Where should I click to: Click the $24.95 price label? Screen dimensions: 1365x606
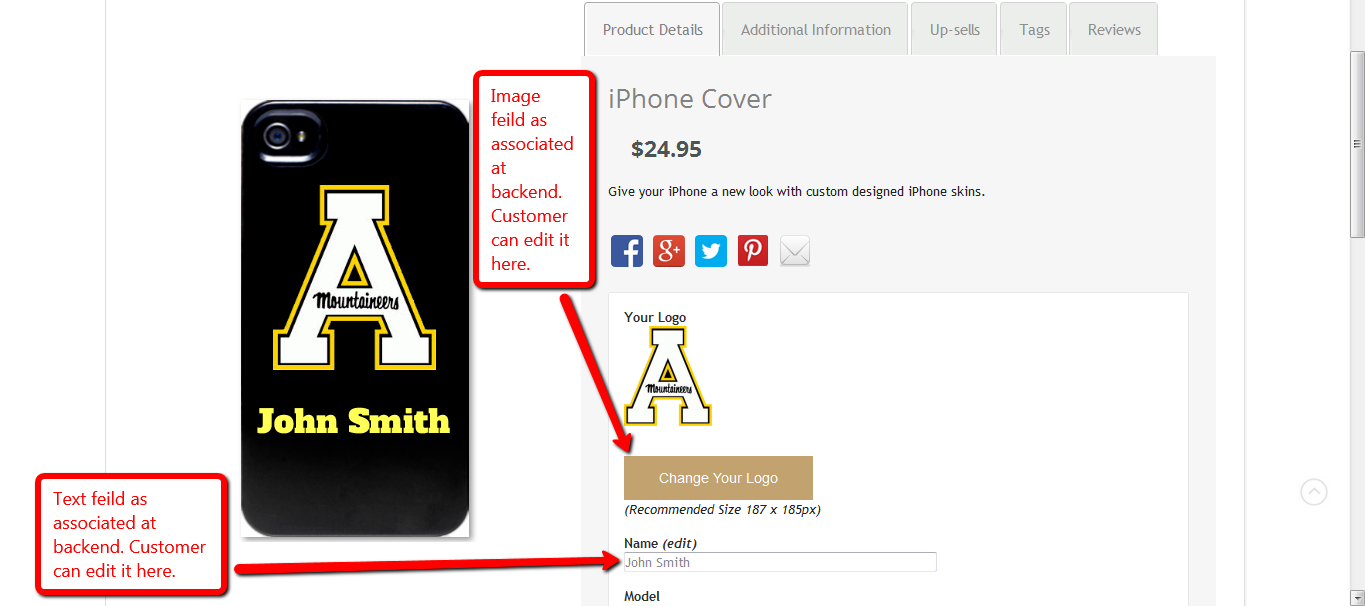point(666,150)
